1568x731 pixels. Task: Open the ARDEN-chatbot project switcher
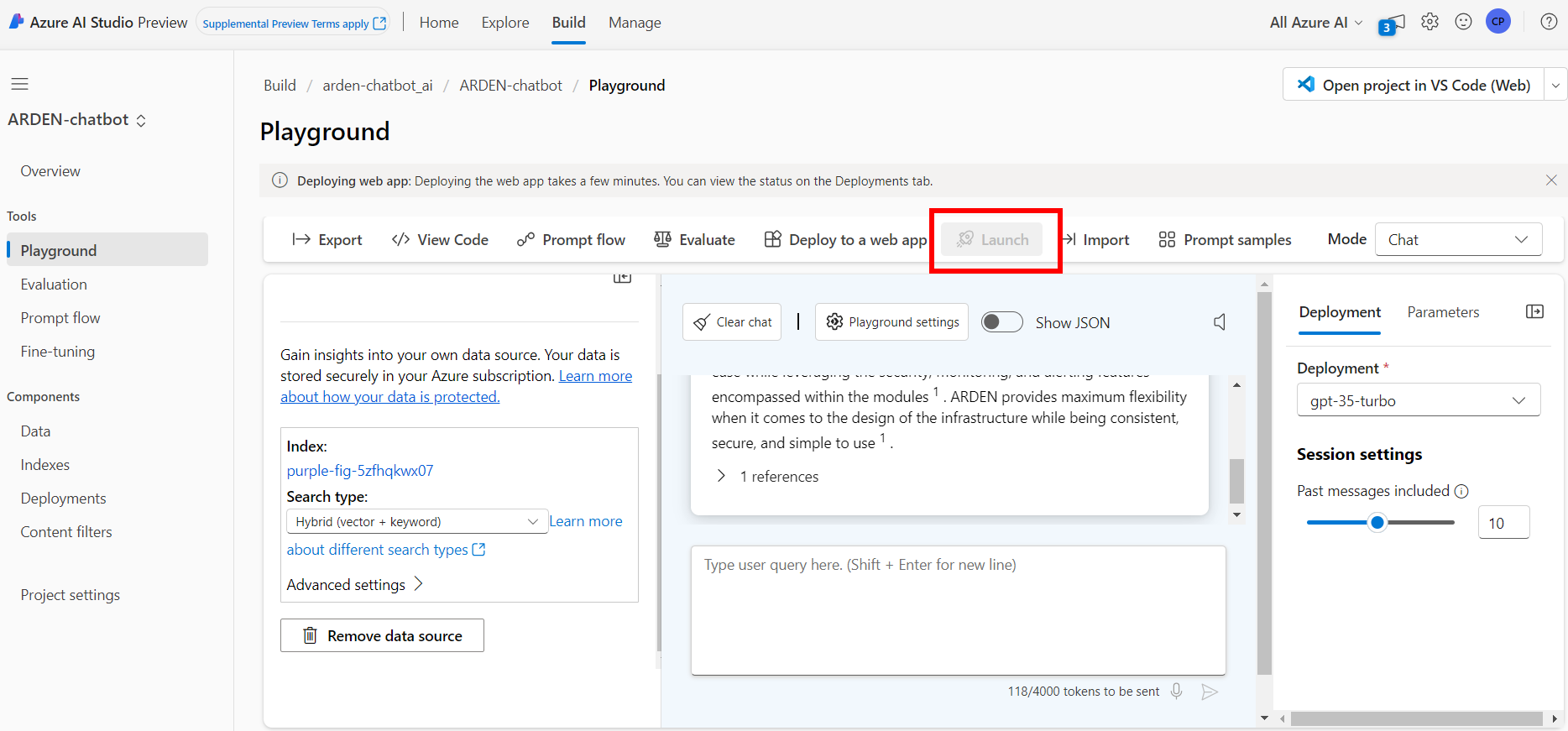[x=77, y=120]
